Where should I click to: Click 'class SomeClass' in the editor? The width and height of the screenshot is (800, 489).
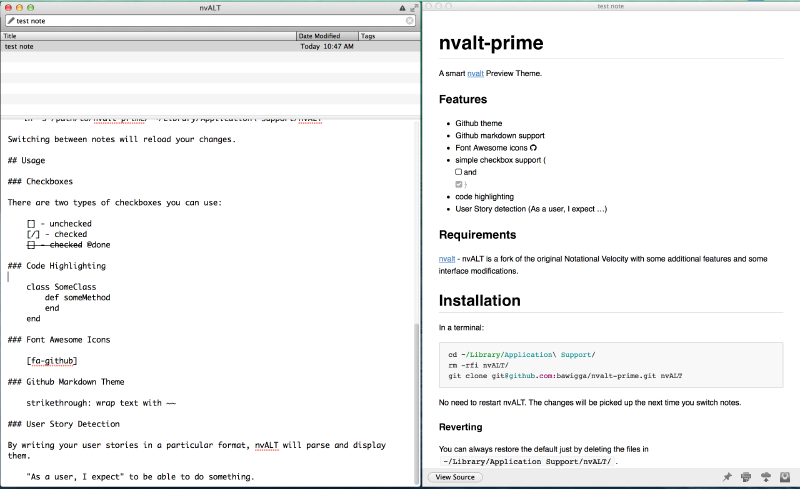point(61,287)
